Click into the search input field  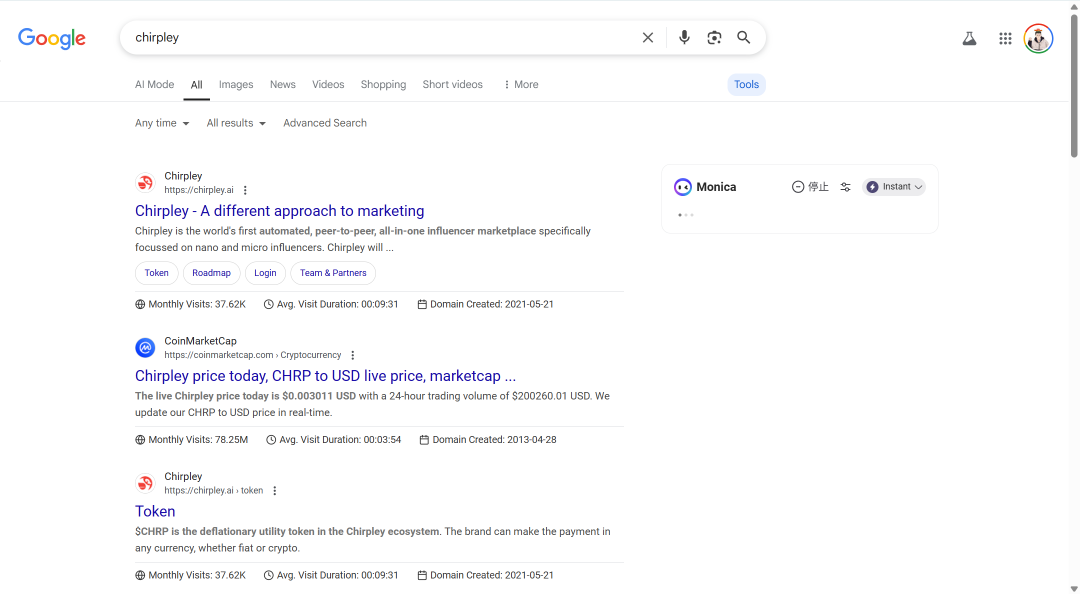382,38
